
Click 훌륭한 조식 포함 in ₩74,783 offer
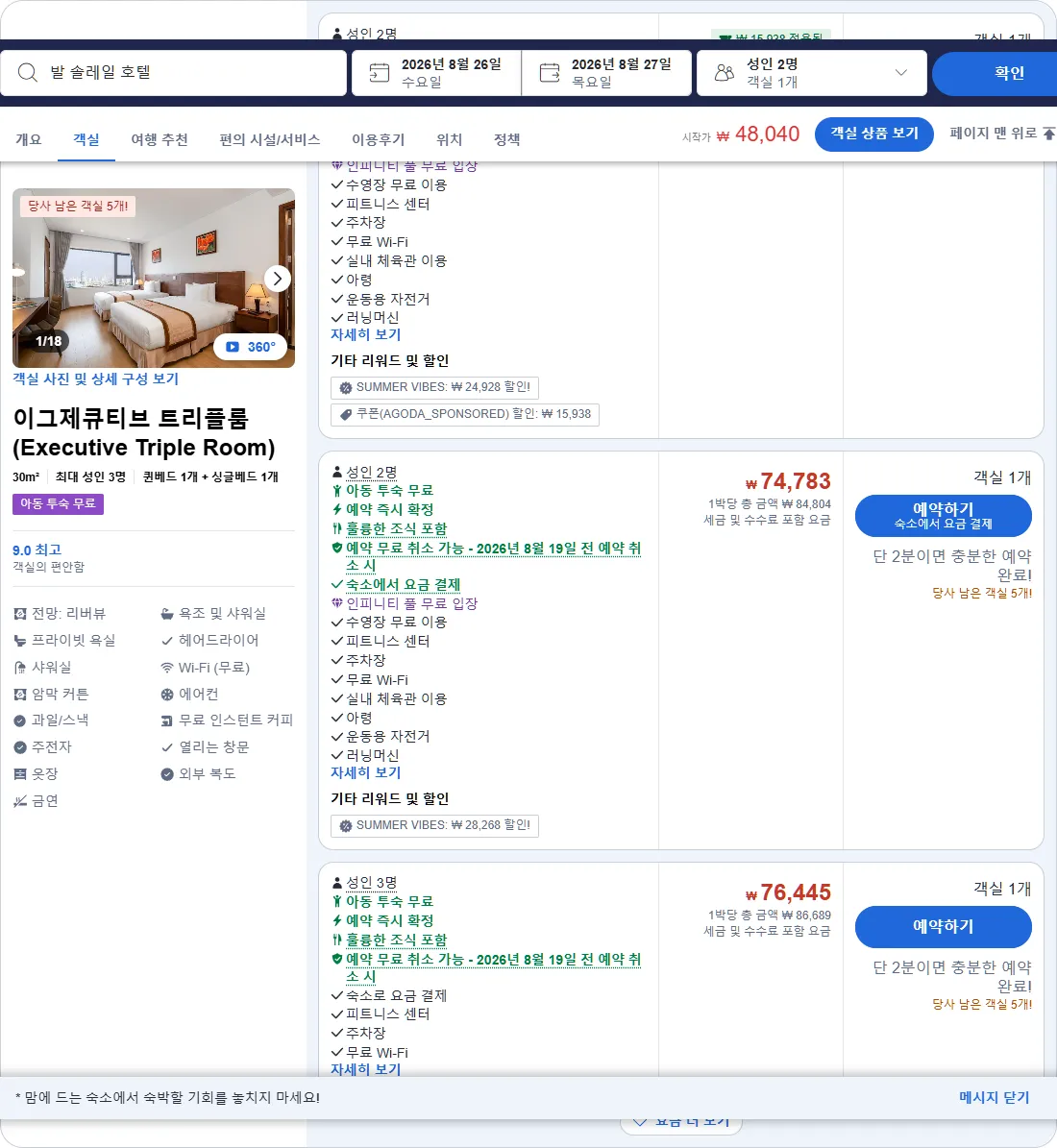[396, 528]
